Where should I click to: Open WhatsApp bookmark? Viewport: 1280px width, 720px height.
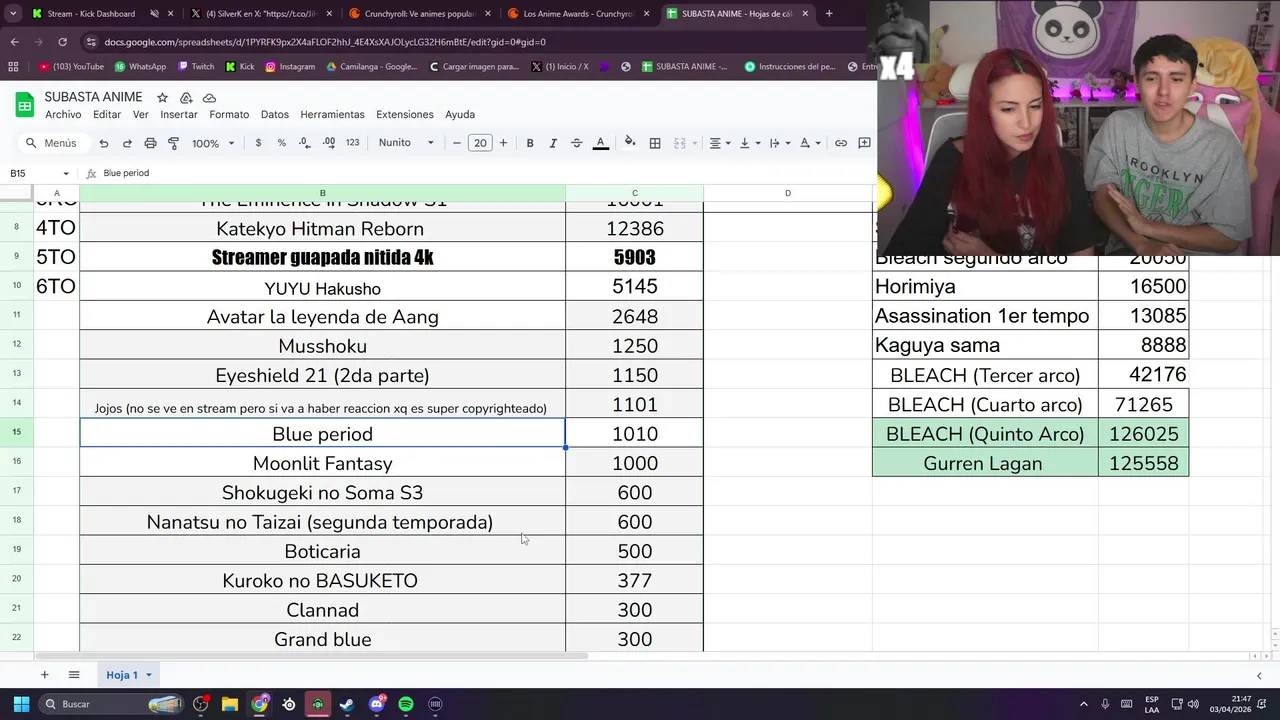tap(140, 67)
